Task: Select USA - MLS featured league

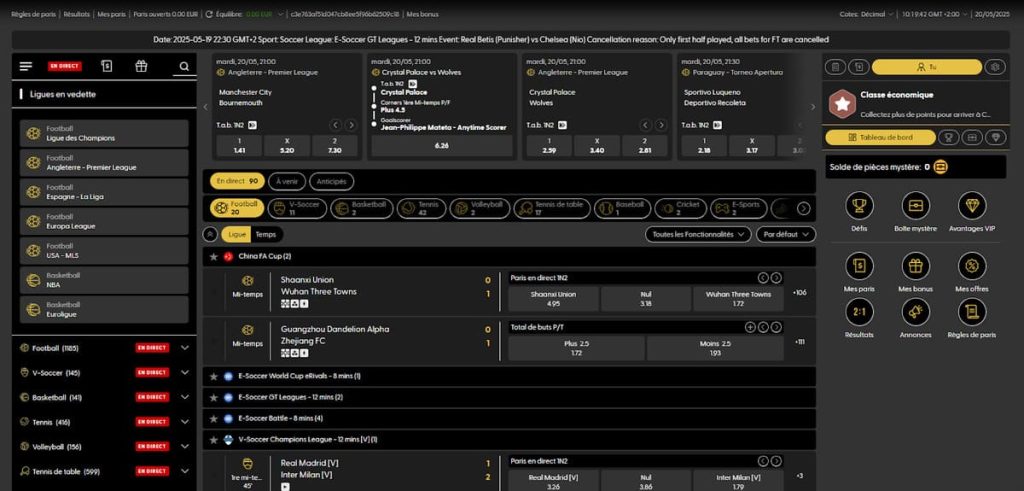Action: (x=104, y=251)
